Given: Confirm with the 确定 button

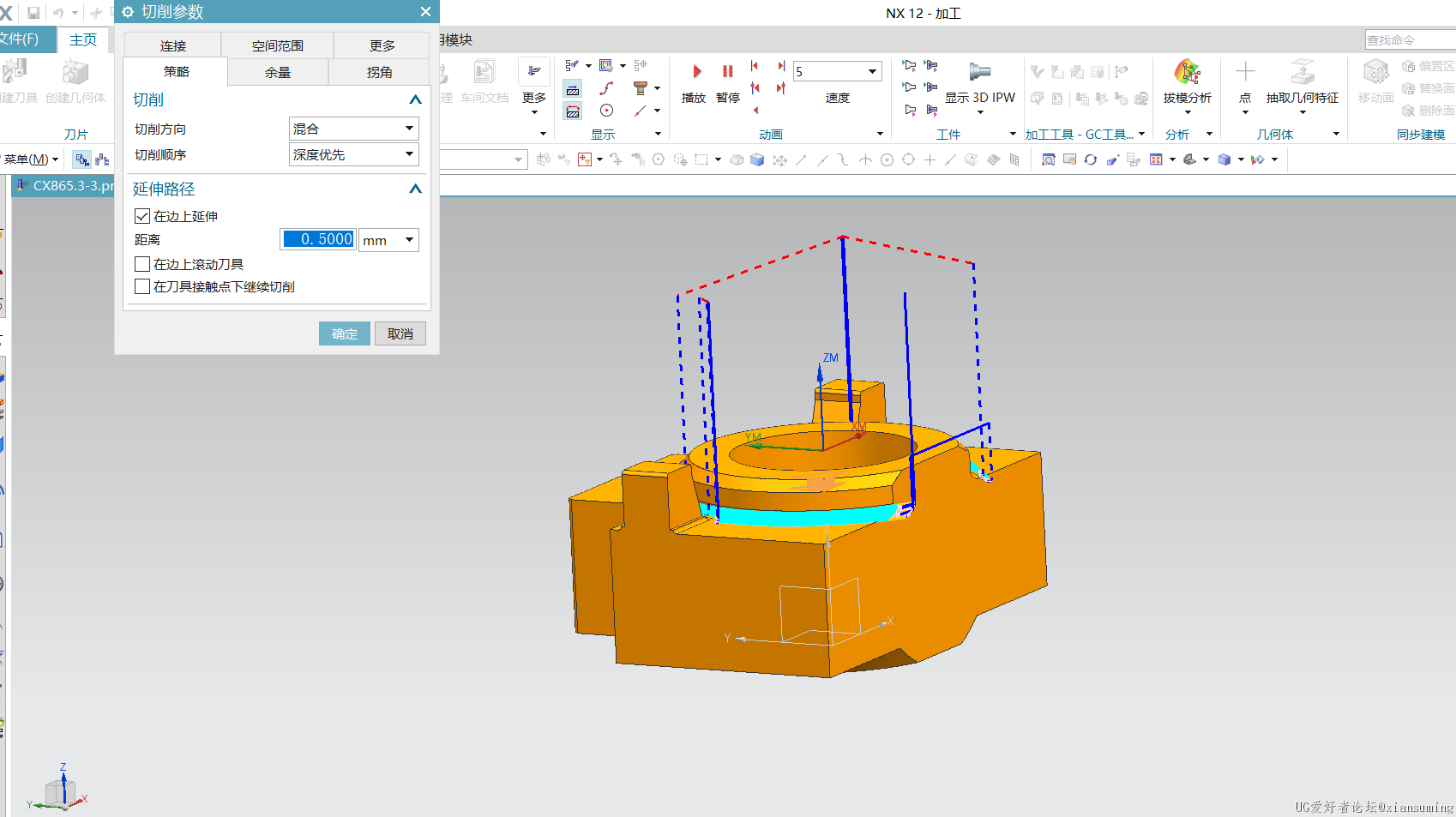Looking at the screenshot, I should [345, 333].
